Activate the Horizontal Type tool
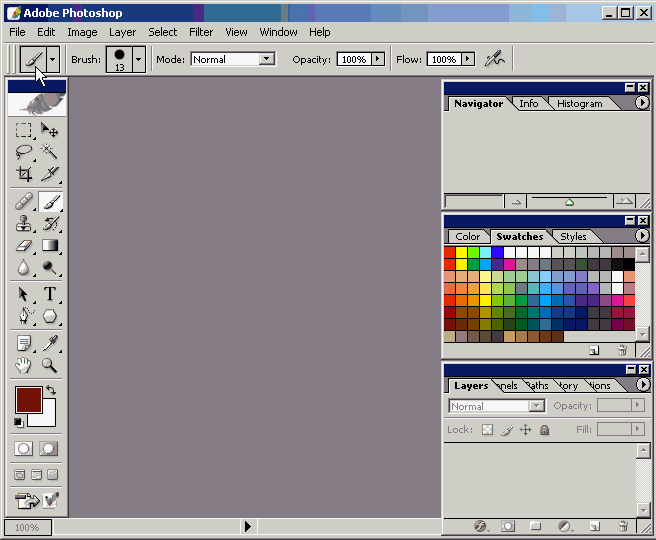656x540 pixels. click(49, 294)
